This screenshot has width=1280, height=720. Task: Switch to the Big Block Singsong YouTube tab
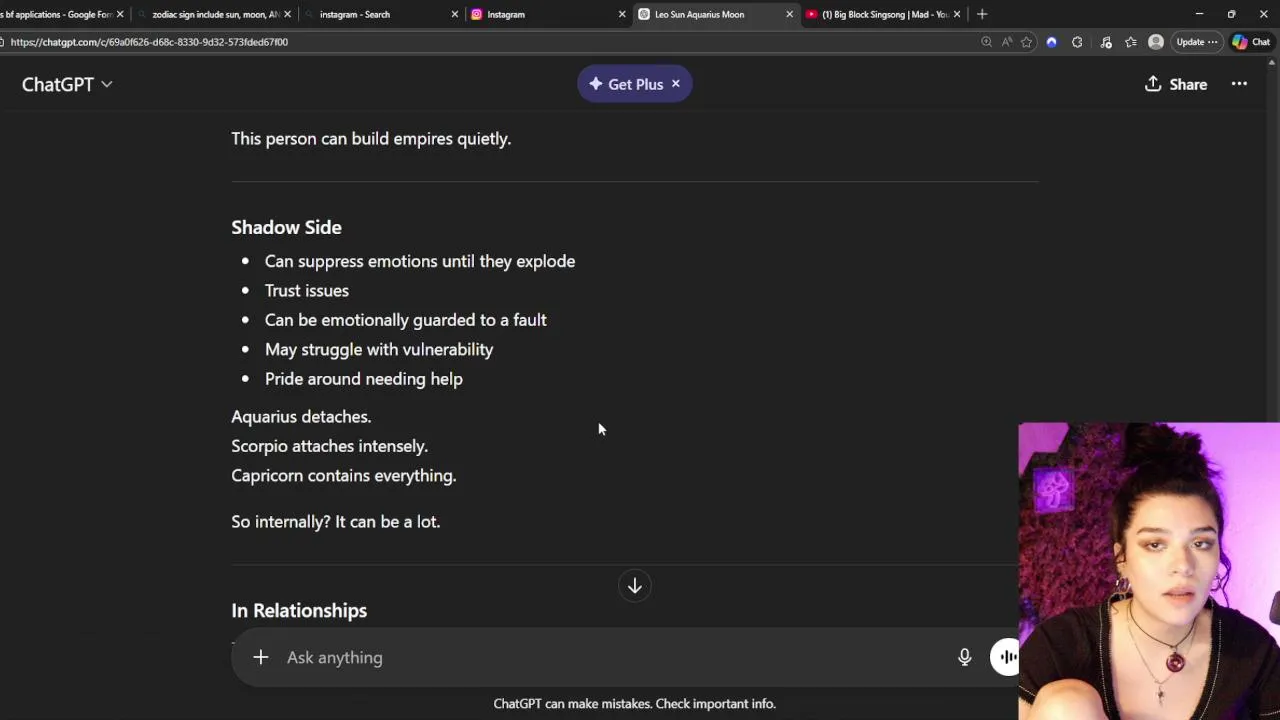coord(880,14)
